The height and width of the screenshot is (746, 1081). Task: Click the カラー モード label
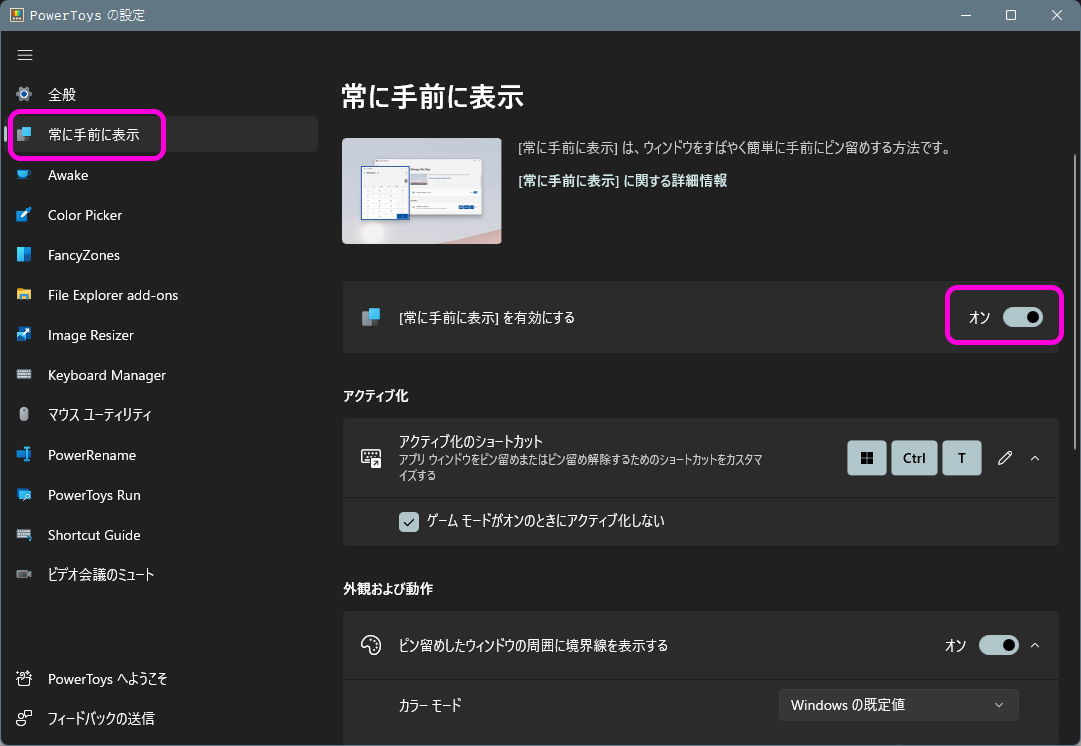pyautogui.click(x=430, y=705)
